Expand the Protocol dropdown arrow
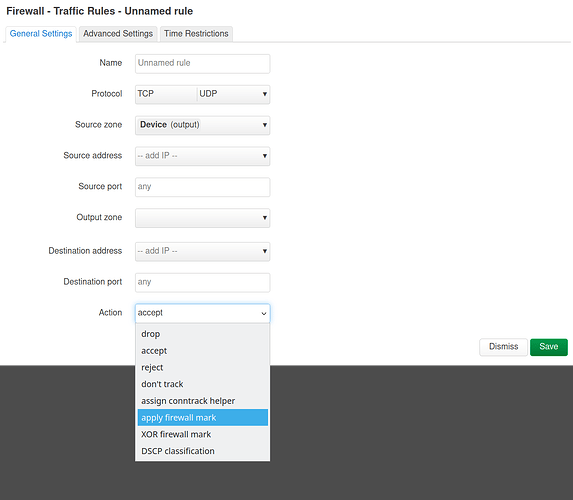 [x=265, y=94]
